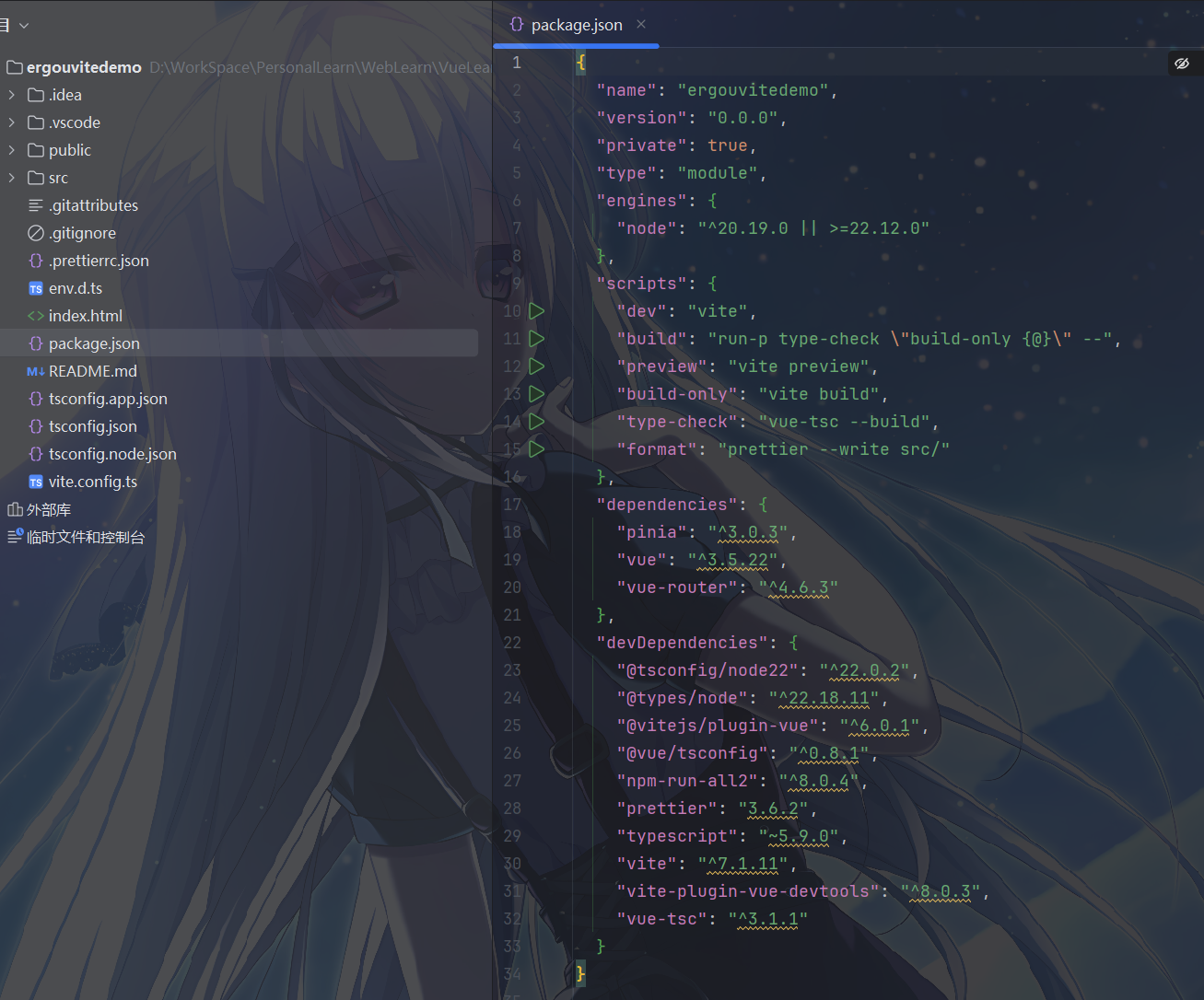Close the package.json editor tab
The image size is (1204, 1000).
(641, 25)
